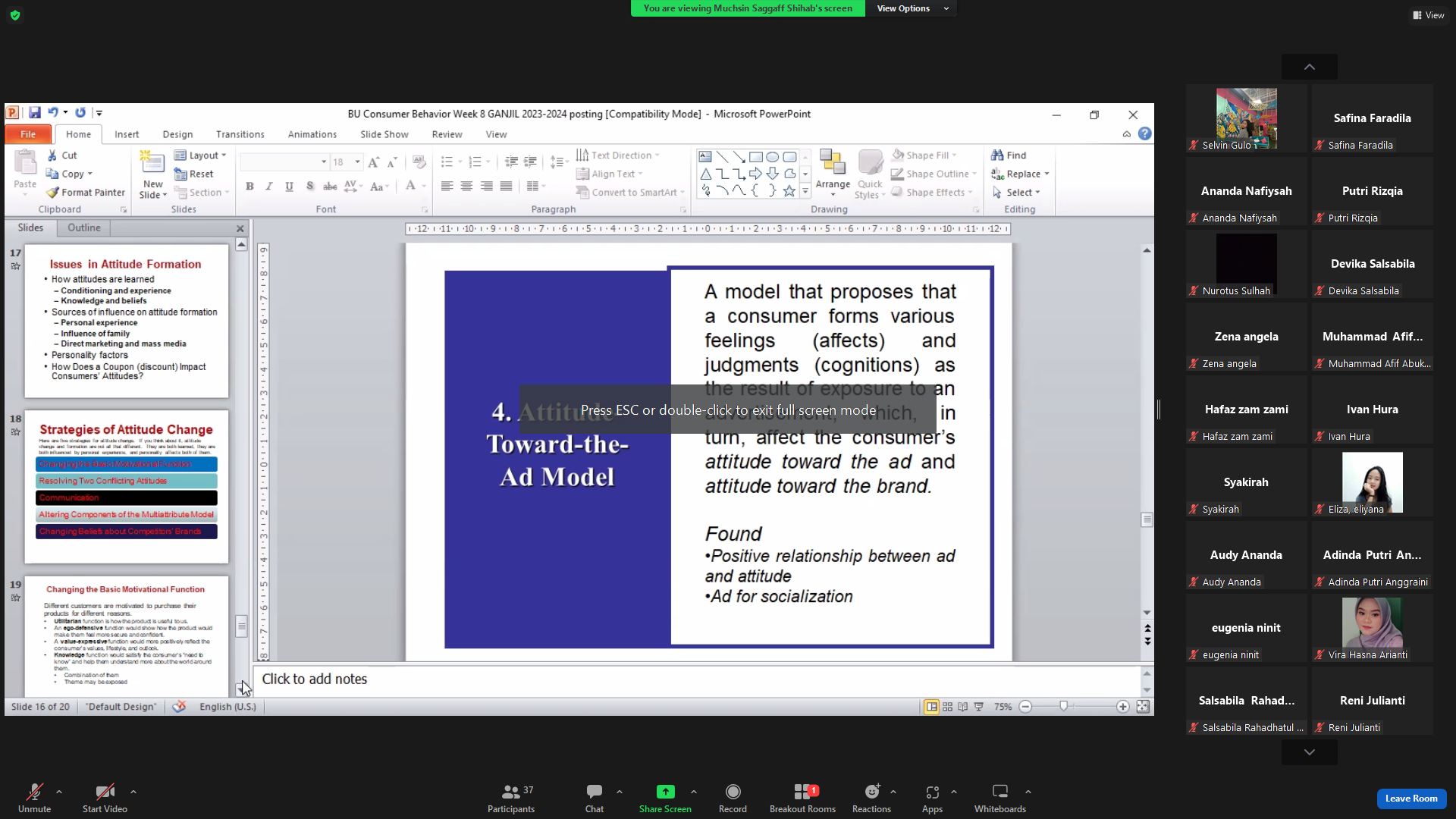Cut the selection with scissors icon

click(x=62, y=155)
